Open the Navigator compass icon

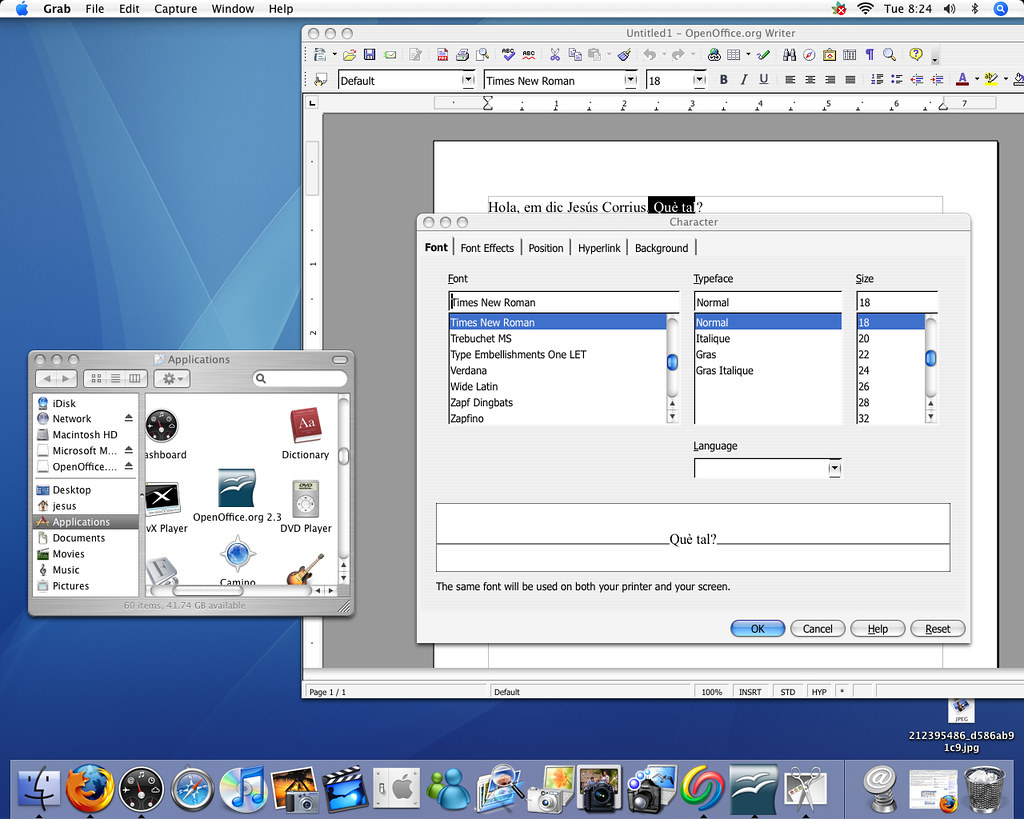pyautogui.click(x=809, y=55)
